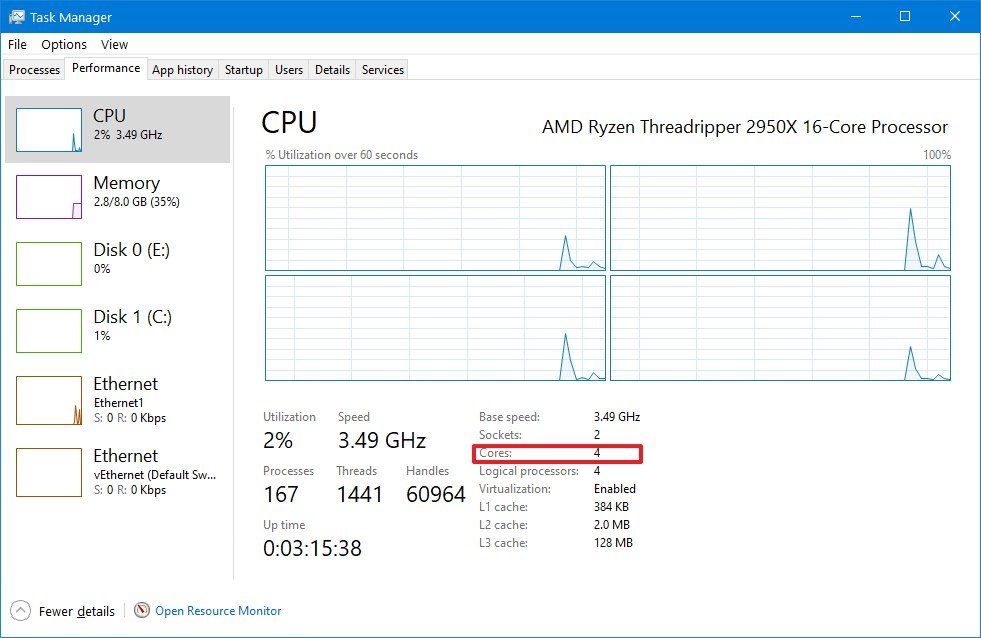Open the View menu
Image resolution: width=981 pixels, height=638 pixels.
tap(114, 44)
